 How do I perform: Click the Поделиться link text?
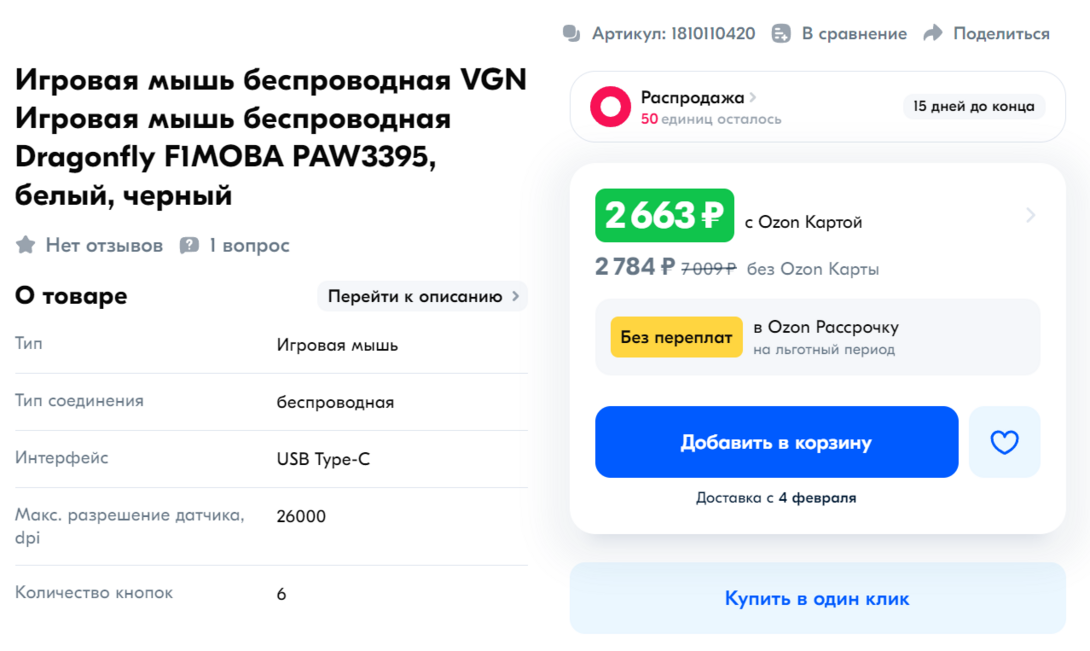tap(1001, 34)
